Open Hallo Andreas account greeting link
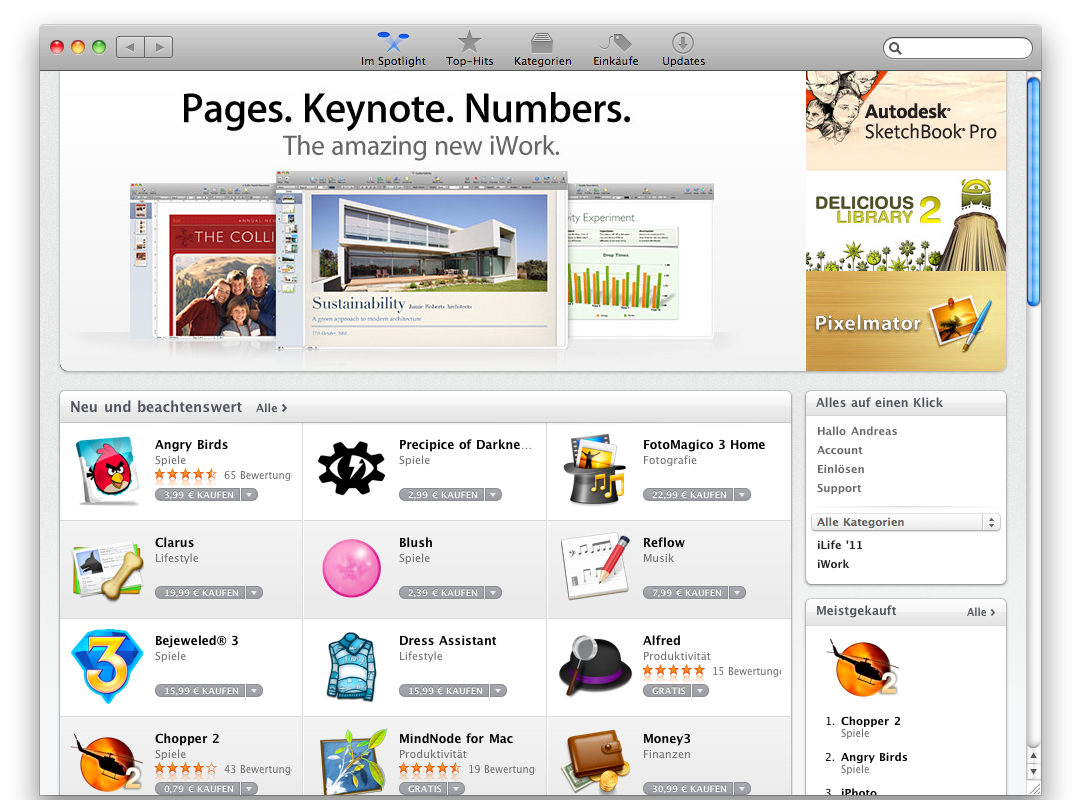This screenshot has height=800, width=1081. (x=857, y=431)
